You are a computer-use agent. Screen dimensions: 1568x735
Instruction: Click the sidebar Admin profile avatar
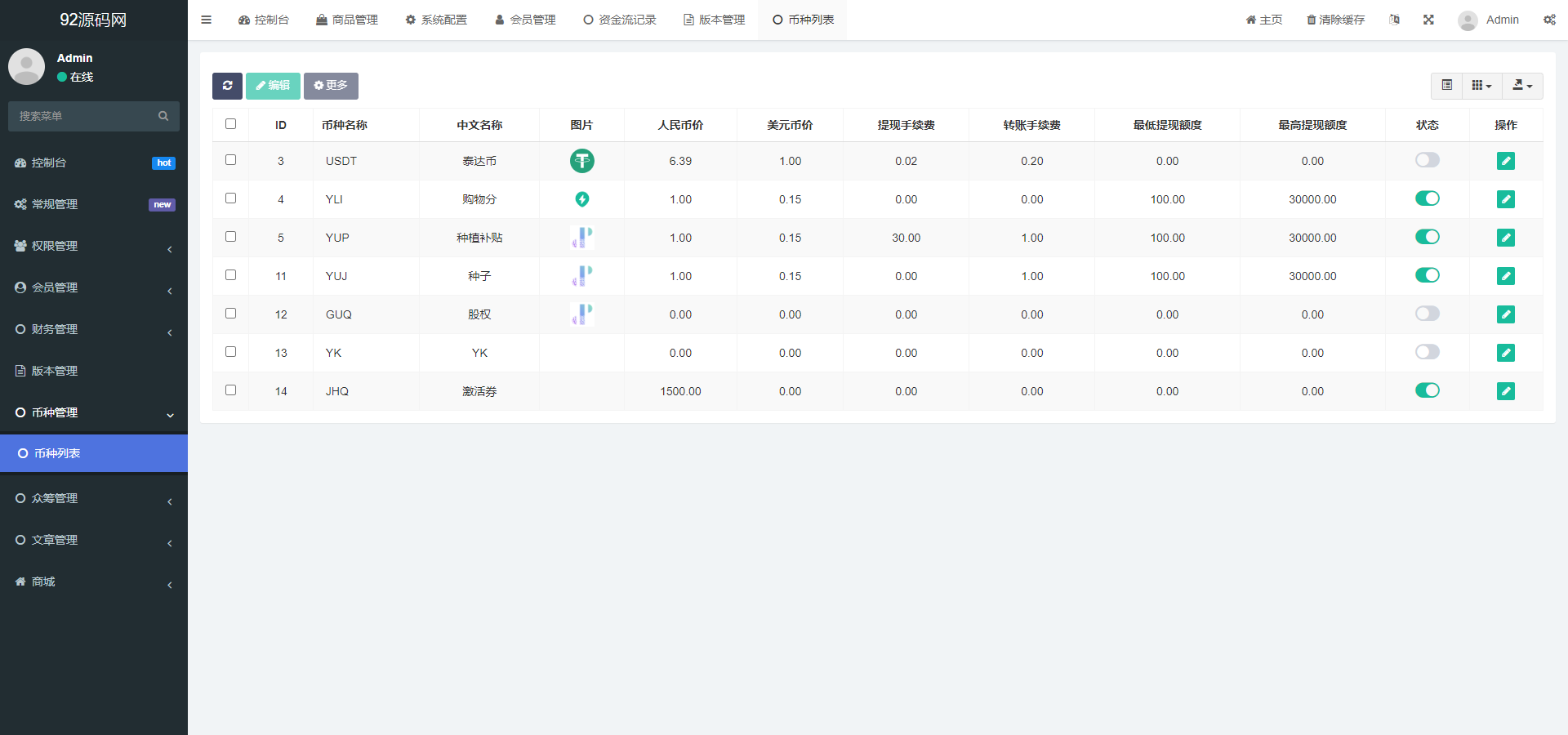[26, 66]
